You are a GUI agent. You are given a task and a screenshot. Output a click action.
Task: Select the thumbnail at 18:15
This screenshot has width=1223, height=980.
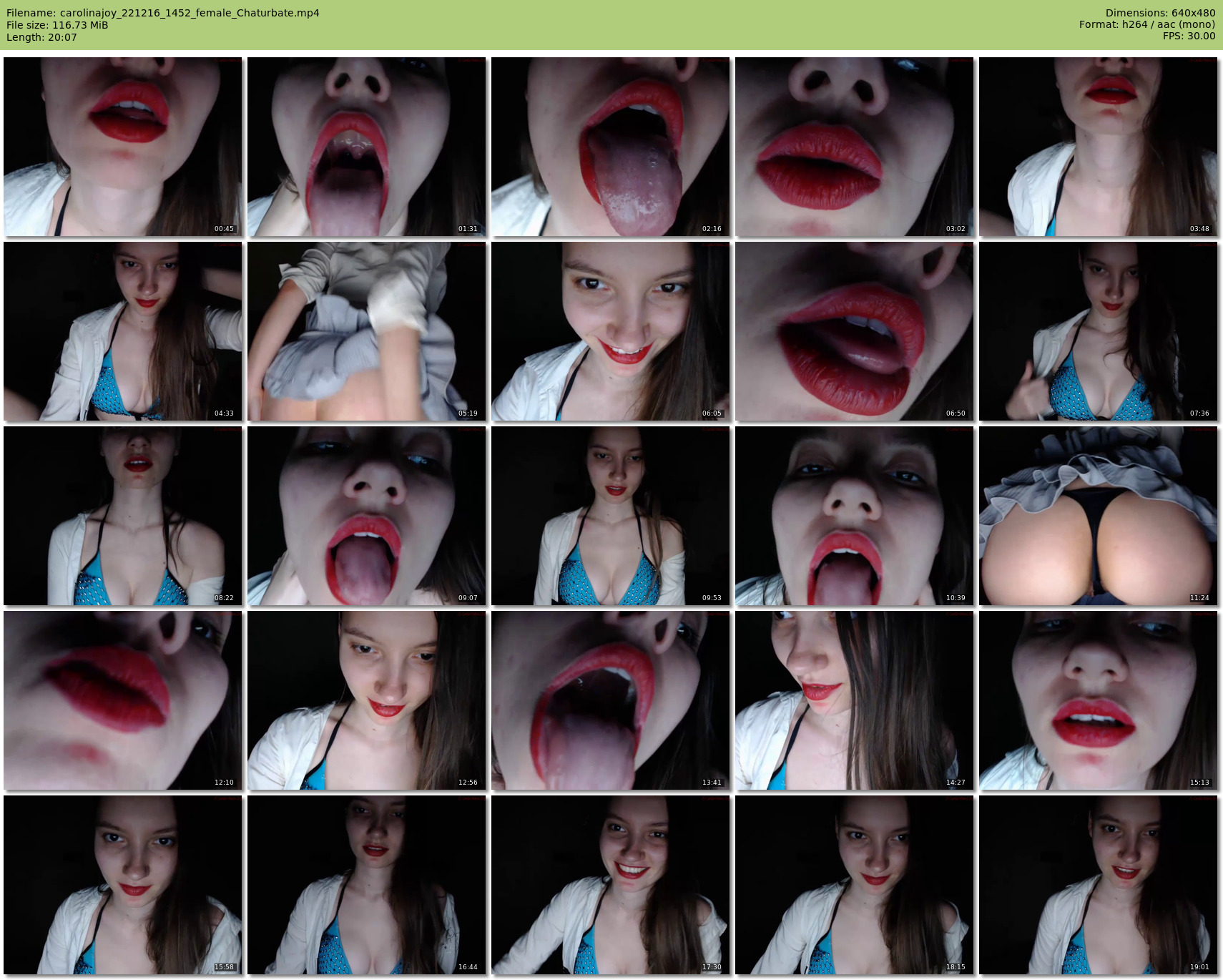pos(854,885)
